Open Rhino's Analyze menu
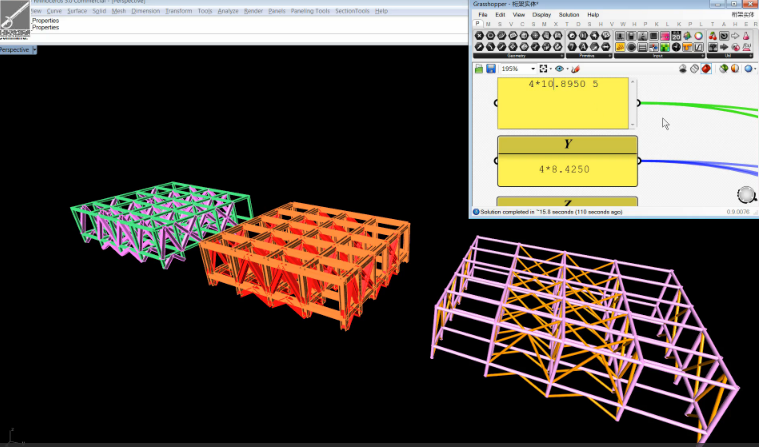This screenshot has height=447, width=759. pos(228,11)
